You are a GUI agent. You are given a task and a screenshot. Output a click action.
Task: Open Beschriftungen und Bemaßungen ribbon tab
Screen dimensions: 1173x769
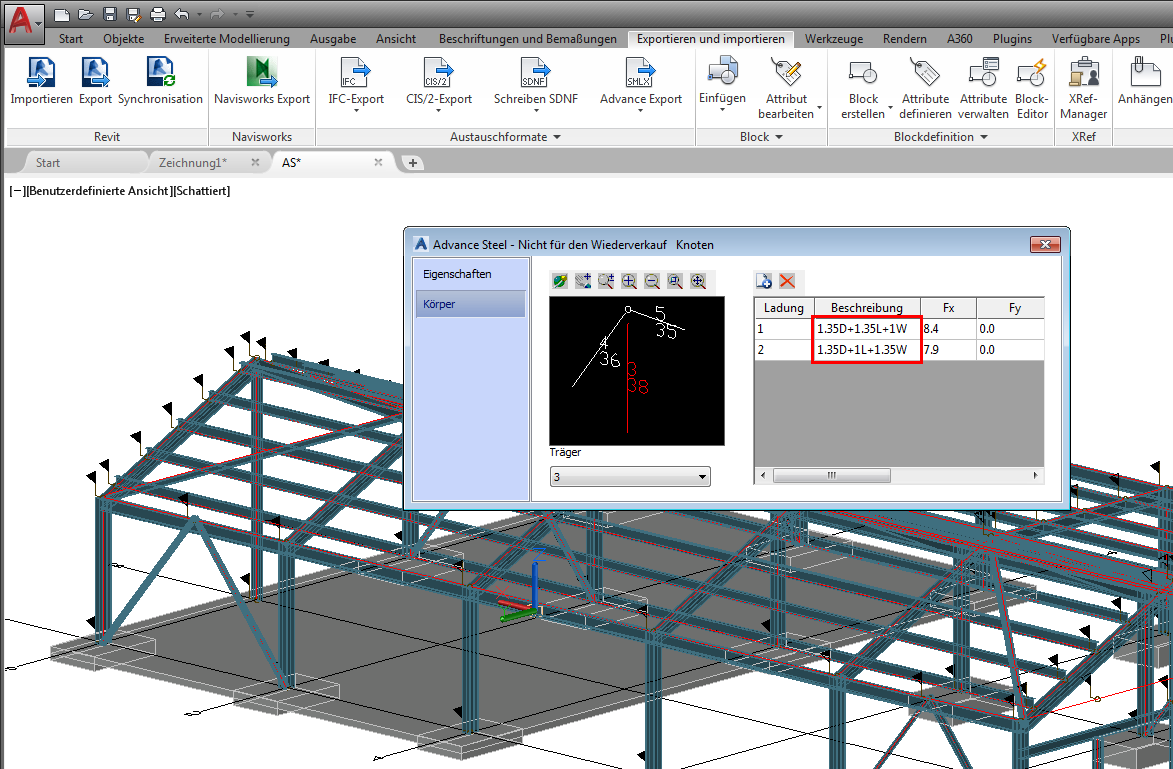pos(527,39)
